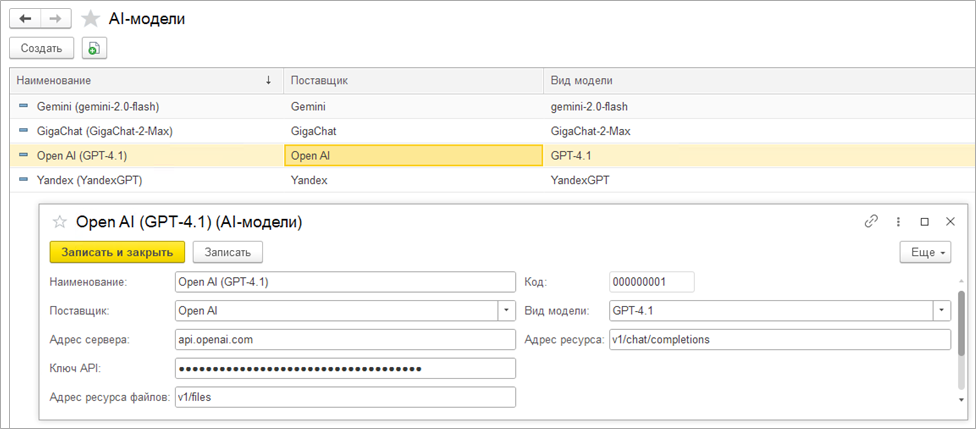Edit the Адрес ресурса файлов field v1/files

pos(345,397)
